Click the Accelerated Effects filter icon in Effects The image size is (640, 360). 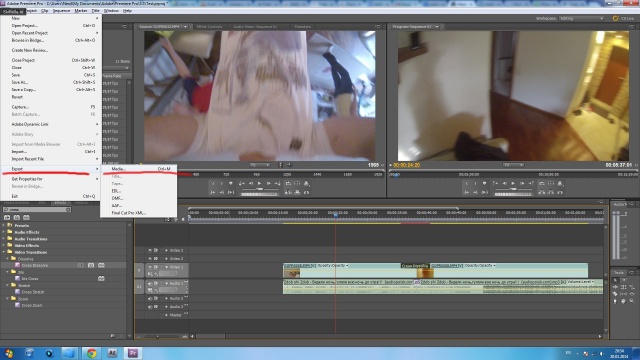point(7,217)
